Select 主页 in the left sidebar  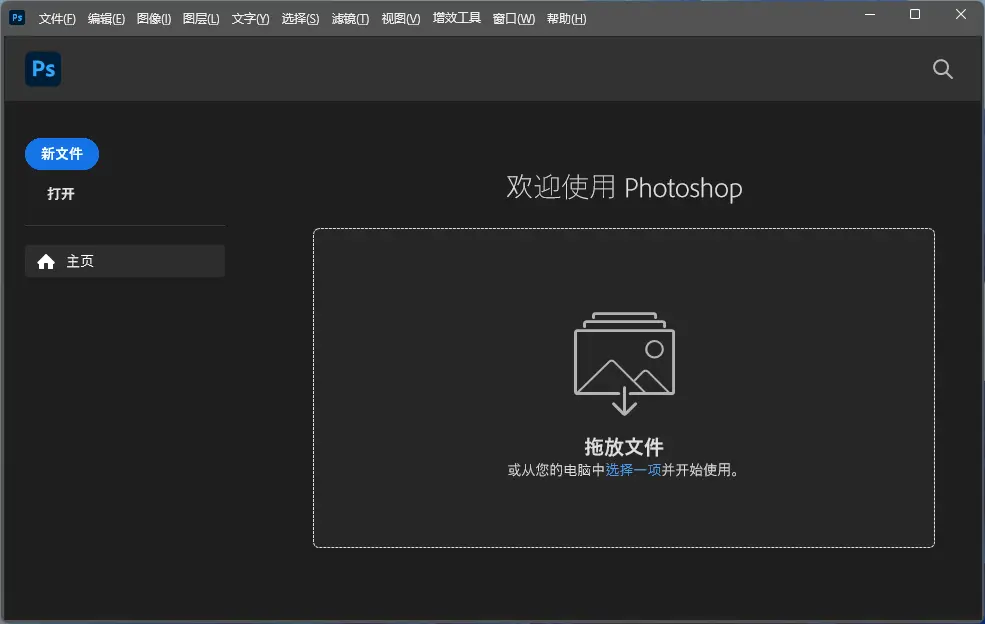pos(125,261)
